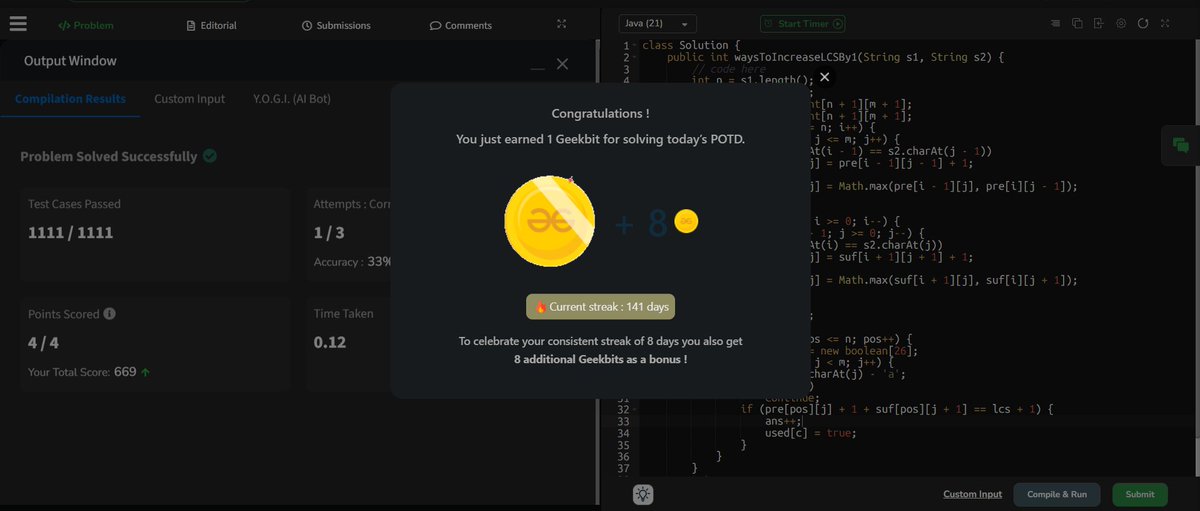1200x511 pixels.
Task: Fold the method at line 2 gutter arrow
Action: point(635,58)
